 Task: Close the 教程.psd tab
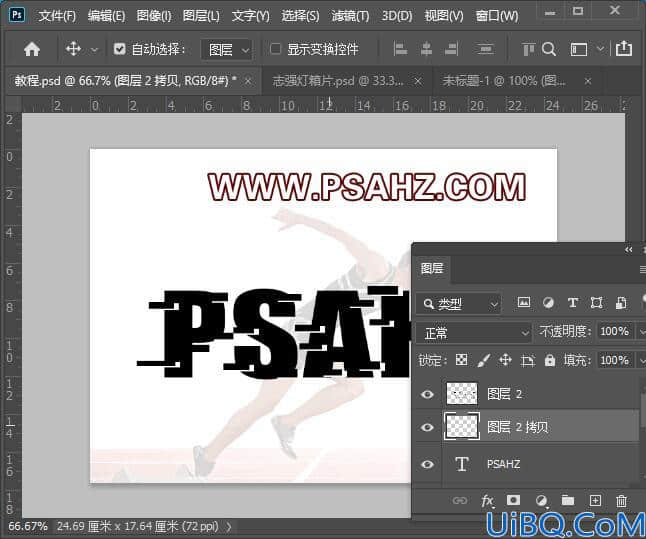(248, 81)
